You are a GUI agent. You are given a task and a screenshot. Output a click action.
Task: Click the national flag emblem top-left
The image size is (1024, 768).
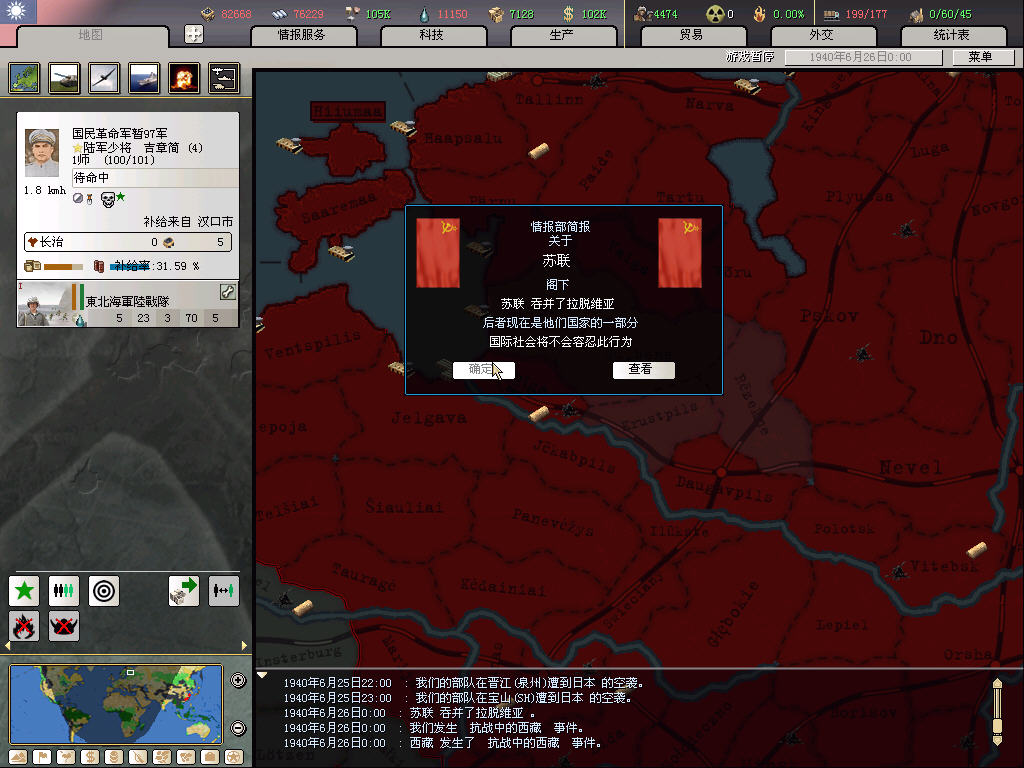click(18, 12)
